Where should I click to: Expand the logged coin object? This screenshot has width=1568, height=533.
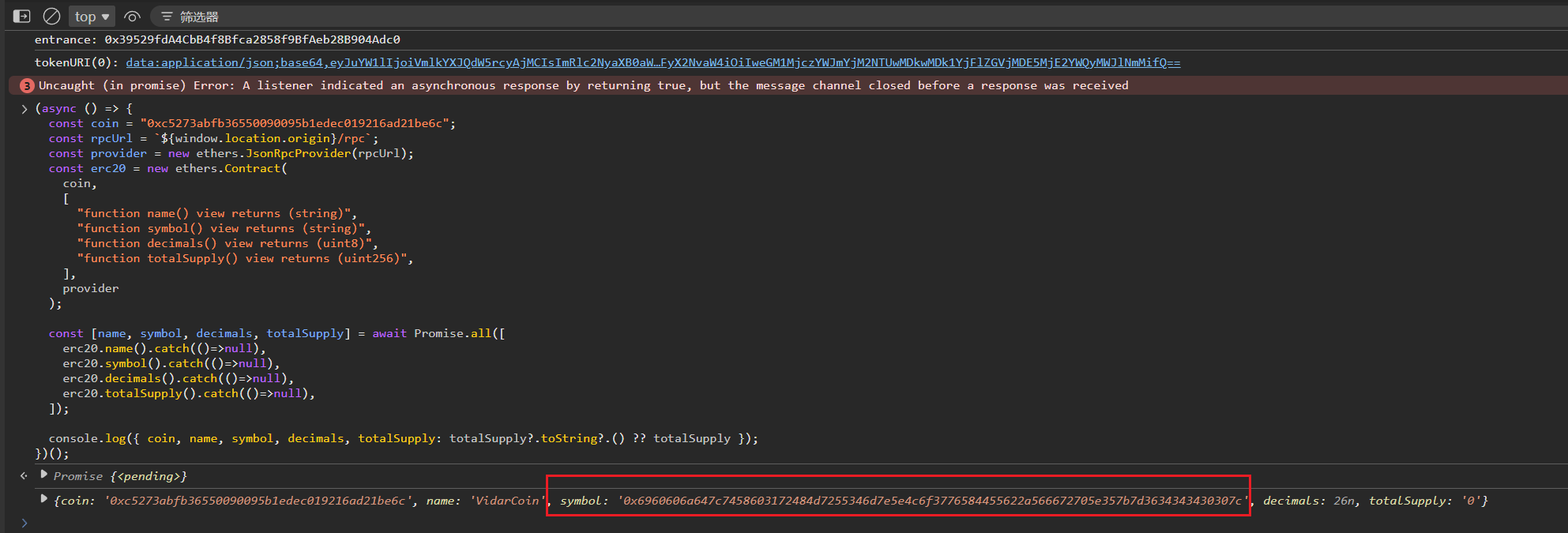pos(44,499)
